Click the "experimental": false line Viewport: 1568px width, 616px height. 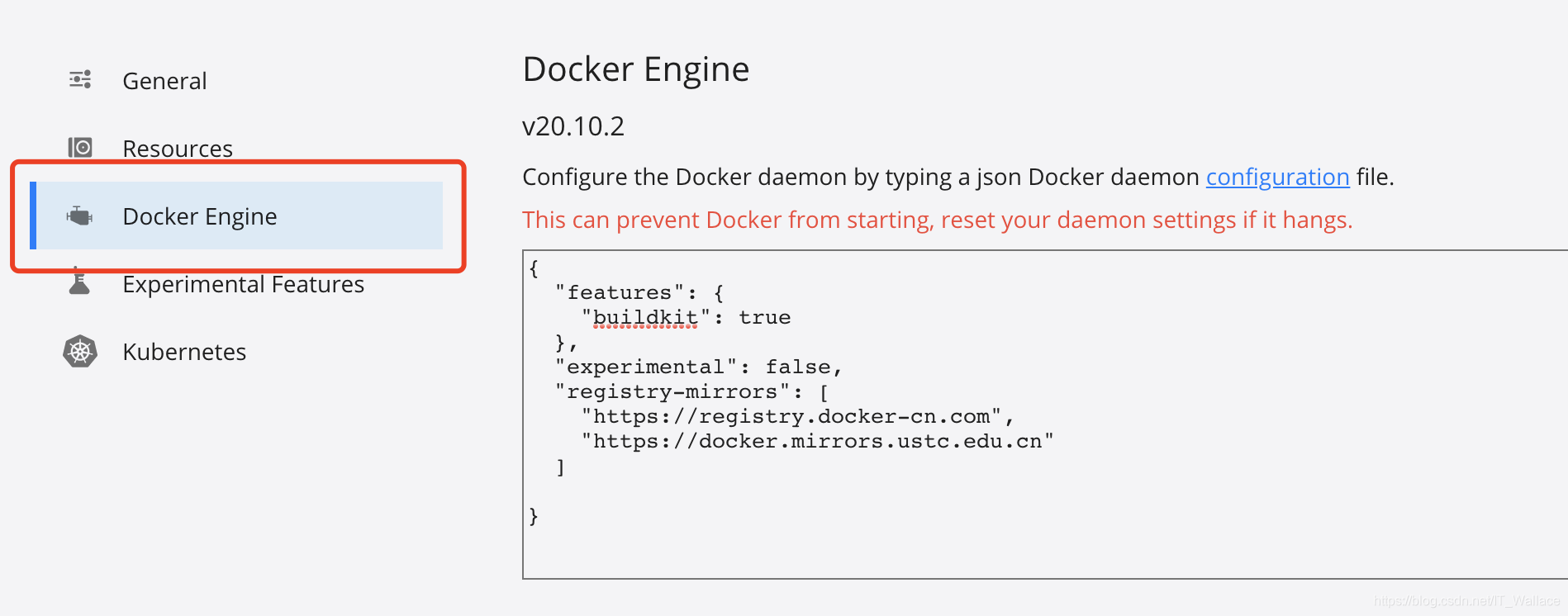698,367
